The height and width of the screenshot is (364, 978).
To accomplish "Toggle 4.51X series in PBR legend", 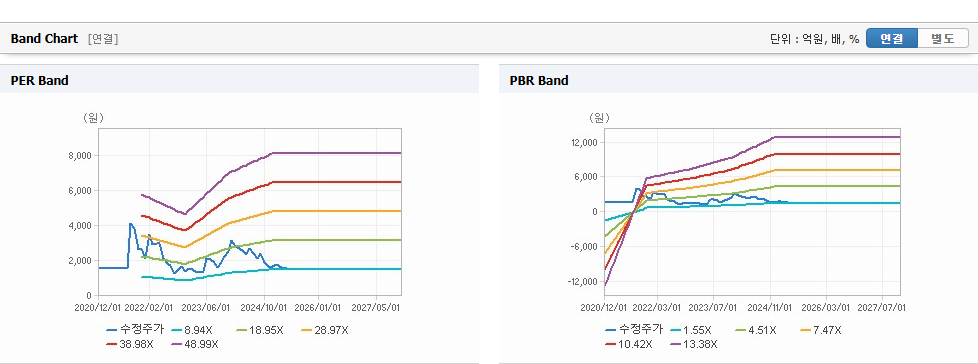I will click(x=755, y=330).
